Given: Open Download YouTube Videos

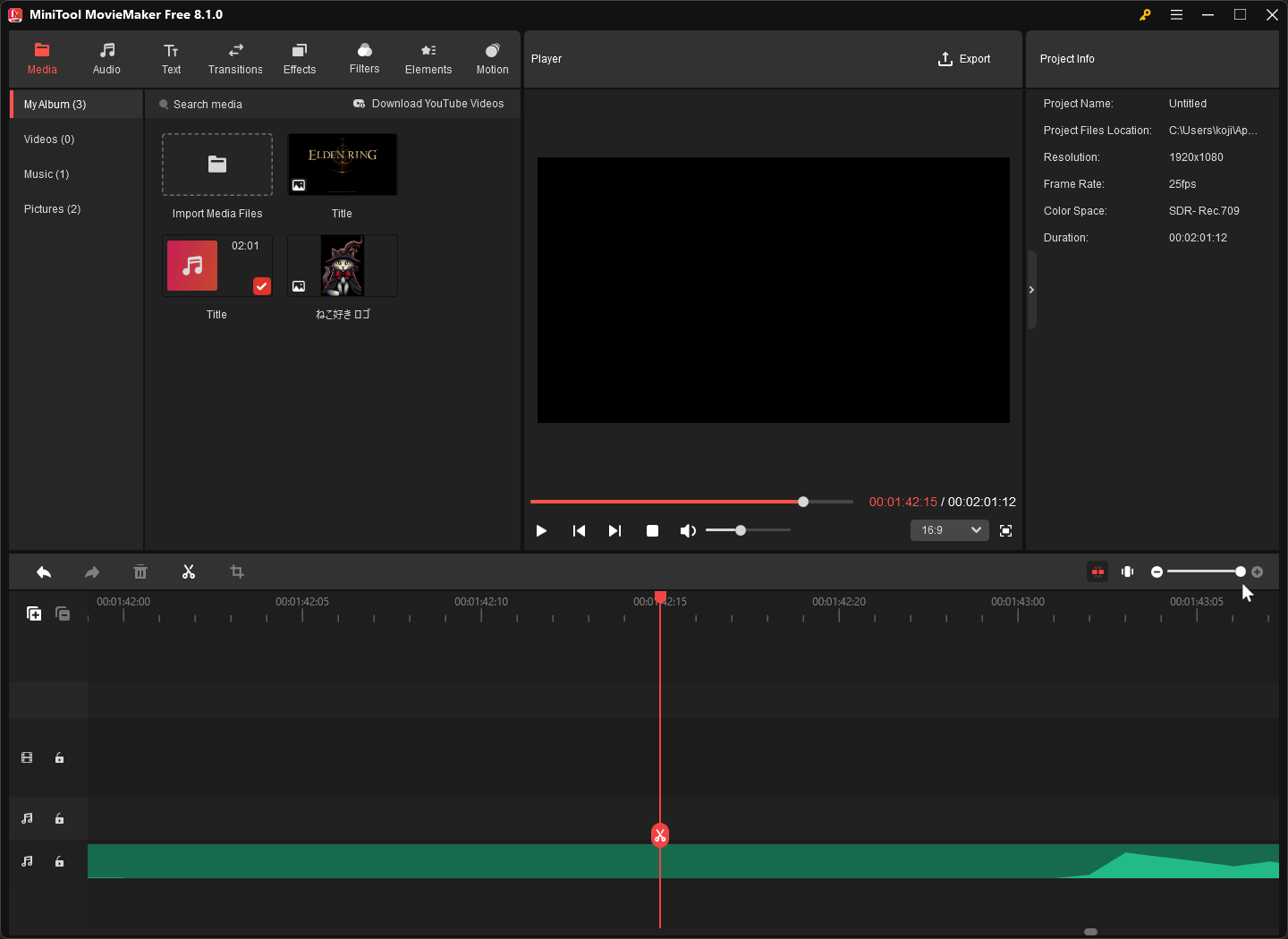Looking at the screenshot, I should click(428, 104).
